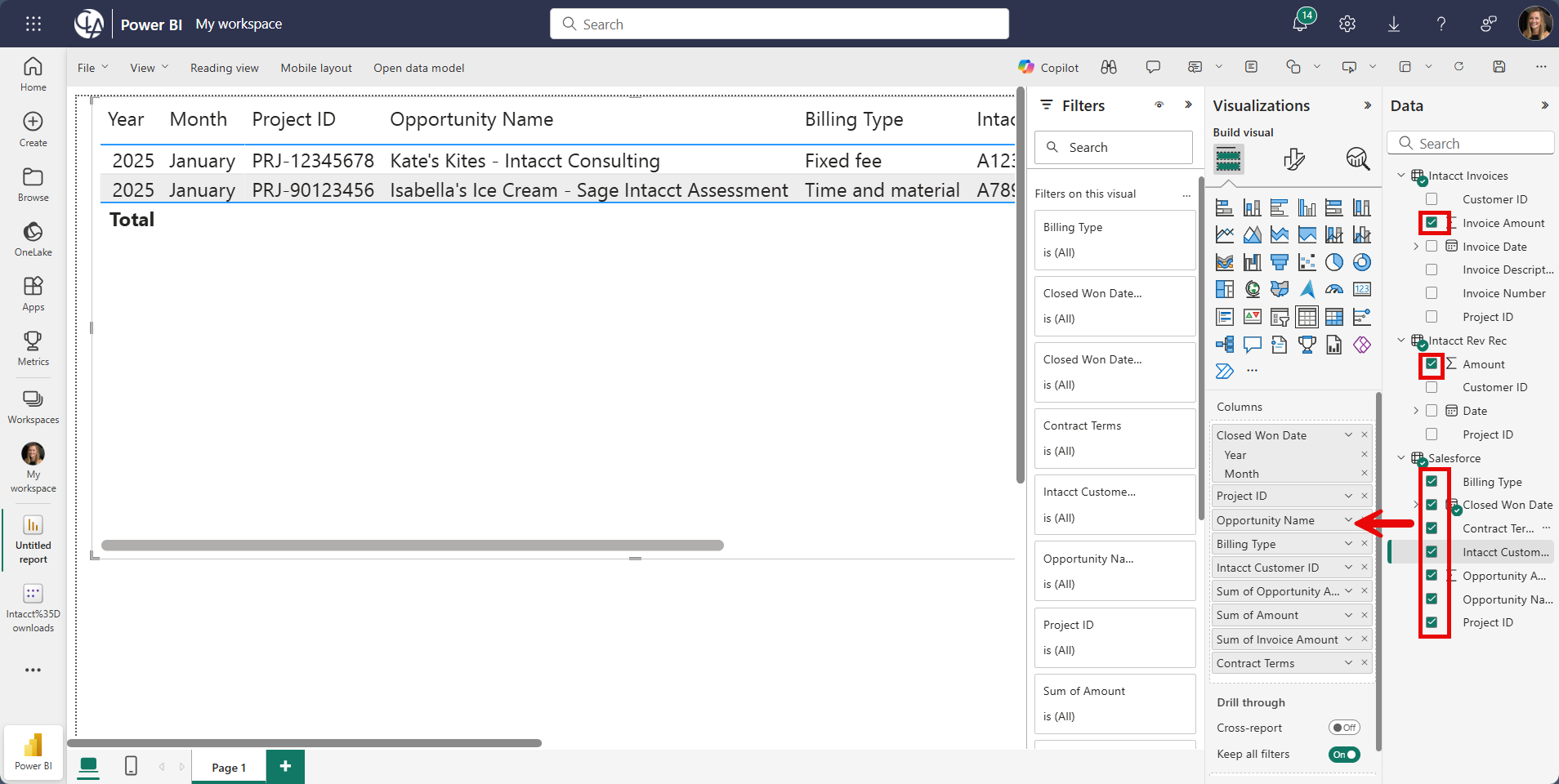1559x784 pixels.
Task: Expand the Invoice Date hierarchy
Action: (1417, 246)
